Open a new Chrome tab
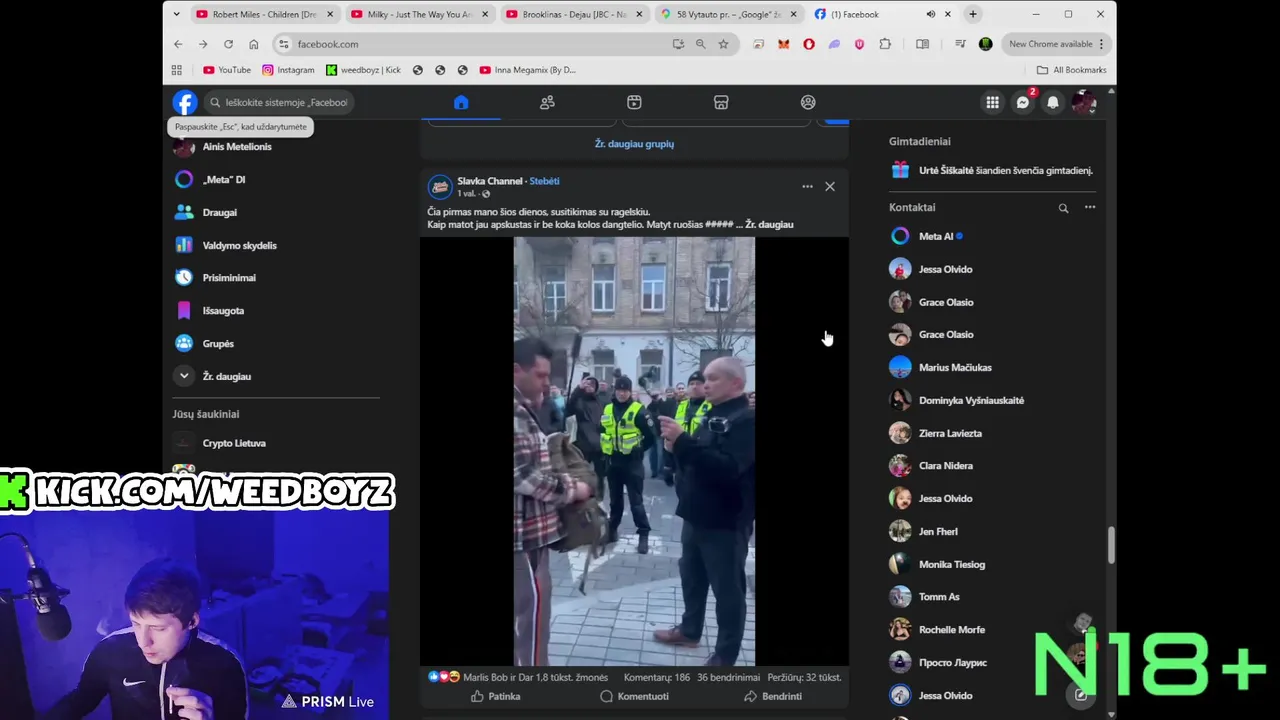This screenshot has height=720, width=1280. coord(973,14)
